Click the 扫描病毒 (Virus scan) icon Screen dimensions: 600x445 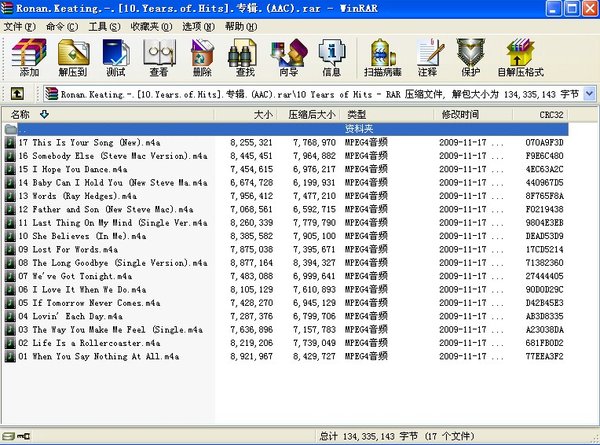click(x=383, y=57)
